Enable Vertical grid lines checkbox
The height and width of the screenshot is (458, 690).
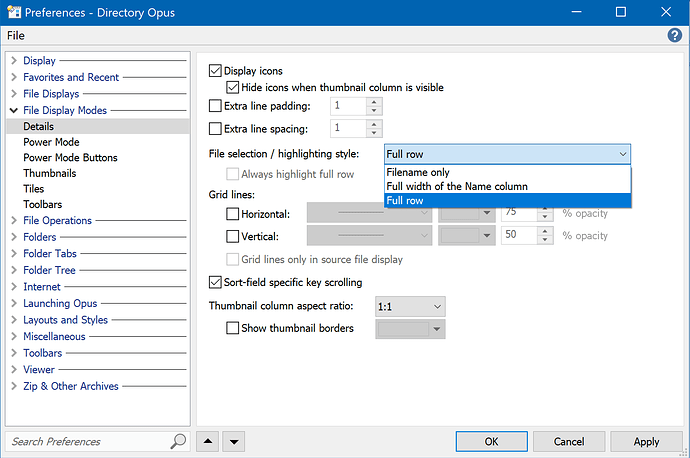point(232,236)
